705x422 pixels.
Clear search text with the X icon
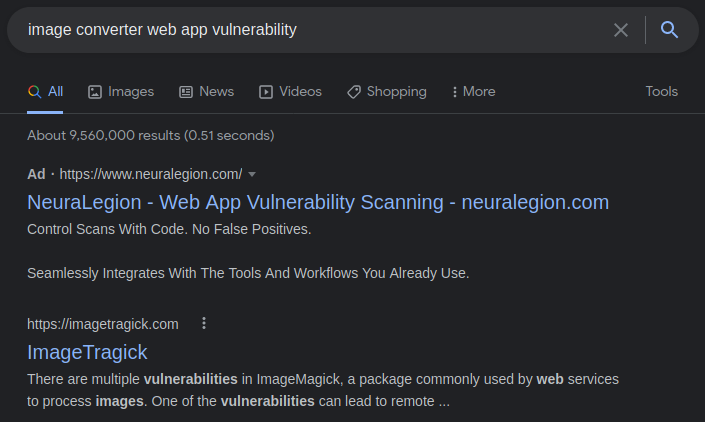[x=620, y=30]
